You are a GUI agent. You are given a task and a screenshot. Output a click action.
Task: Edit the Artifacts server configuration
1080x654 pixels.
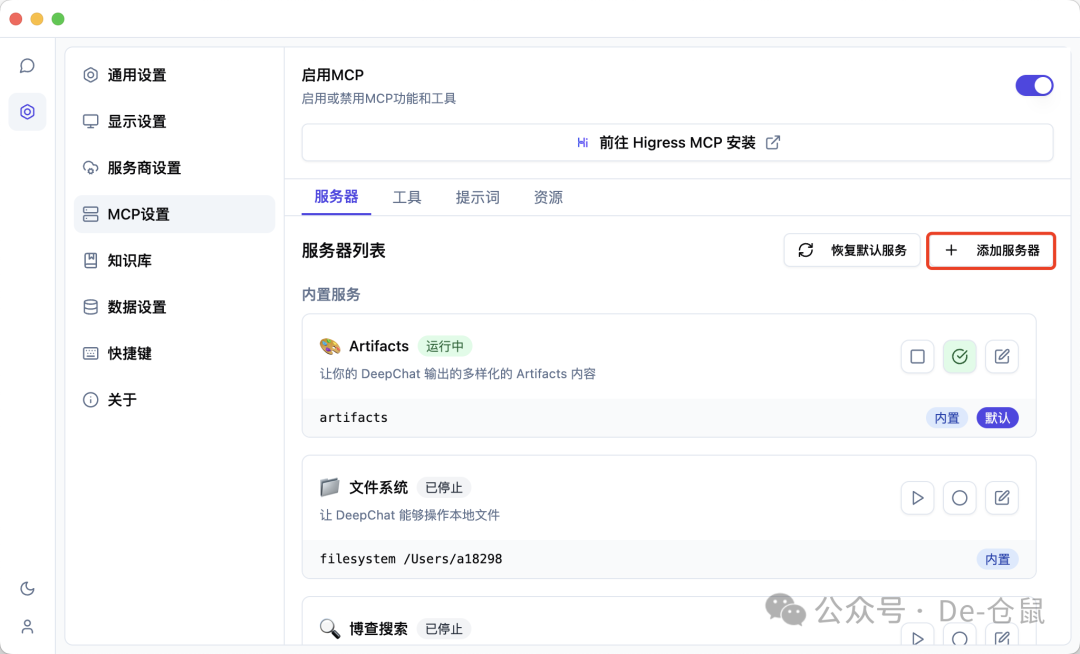tap(1002, 357)
